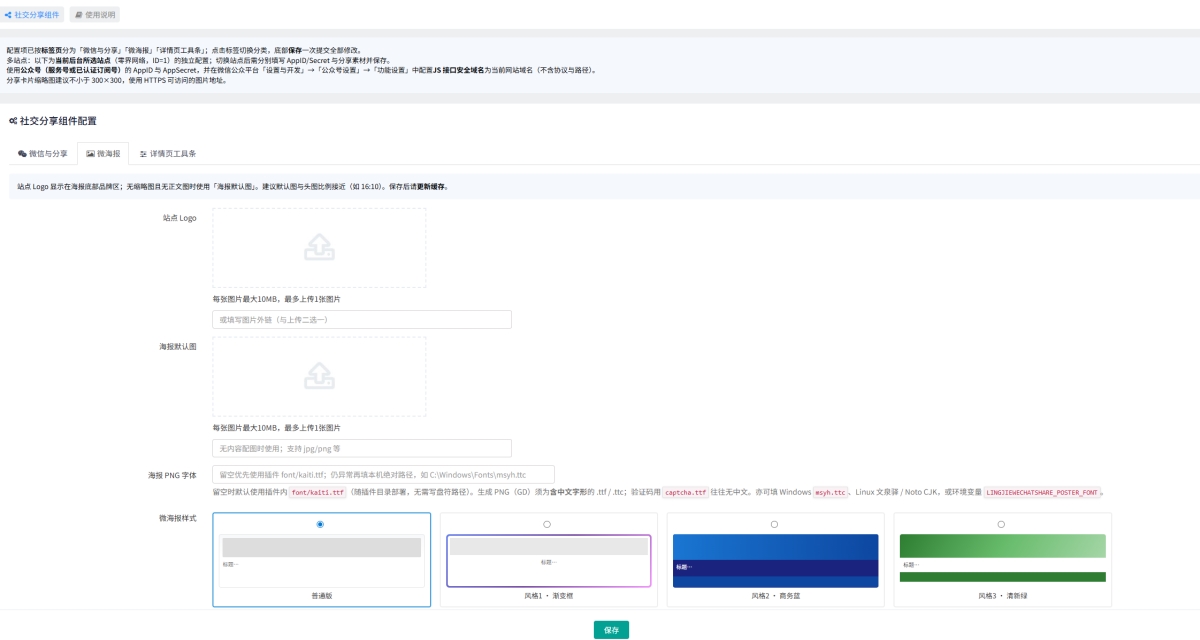
Task: Switch to the 微信与分享 tab
Action: 43,154
